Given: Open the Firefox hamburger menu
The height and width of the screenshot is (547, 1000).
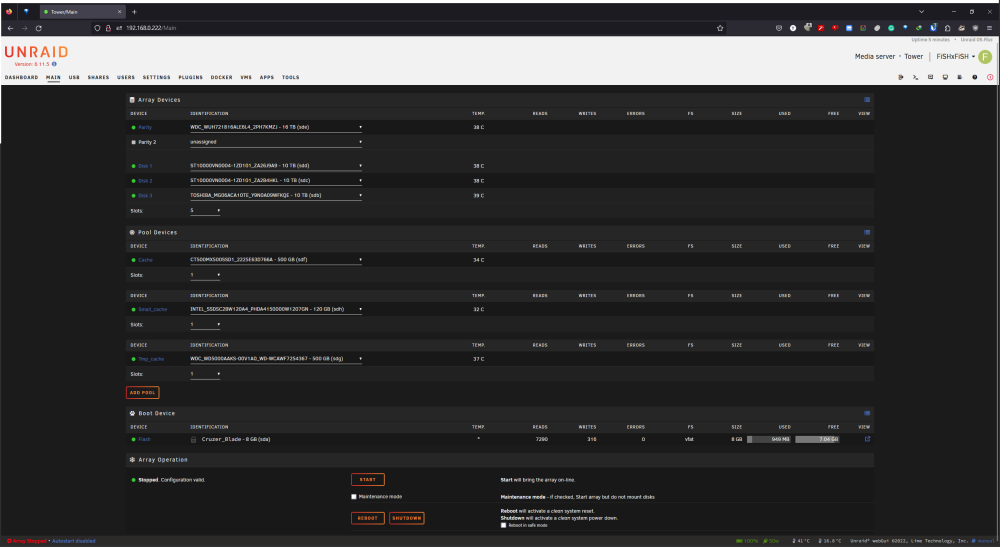Looking at the screenshot, I should tap(989, 28).
